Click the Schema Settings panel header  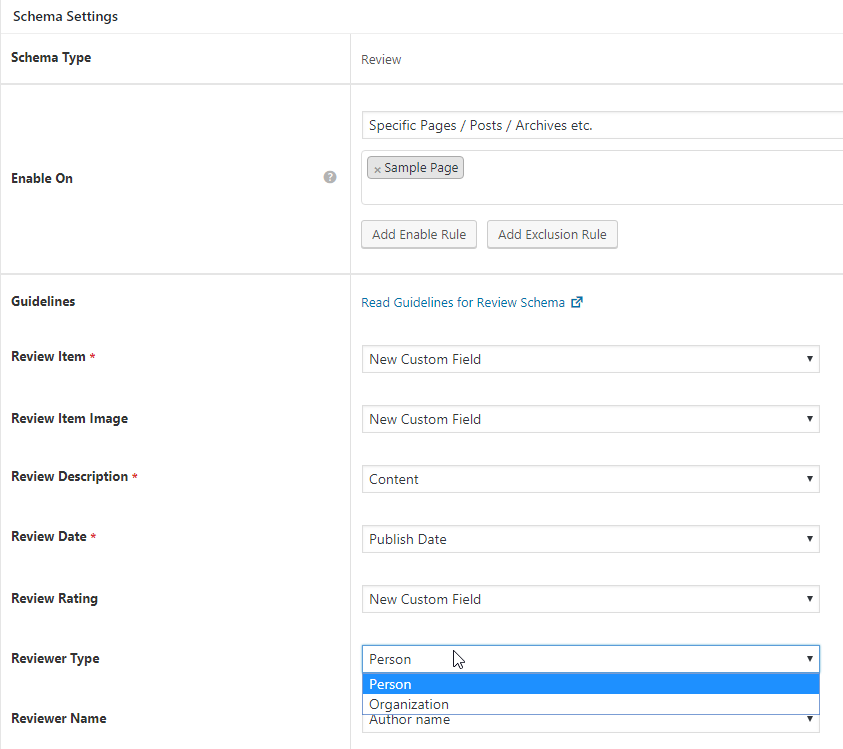pyautogui.click(x=65, y=17)
